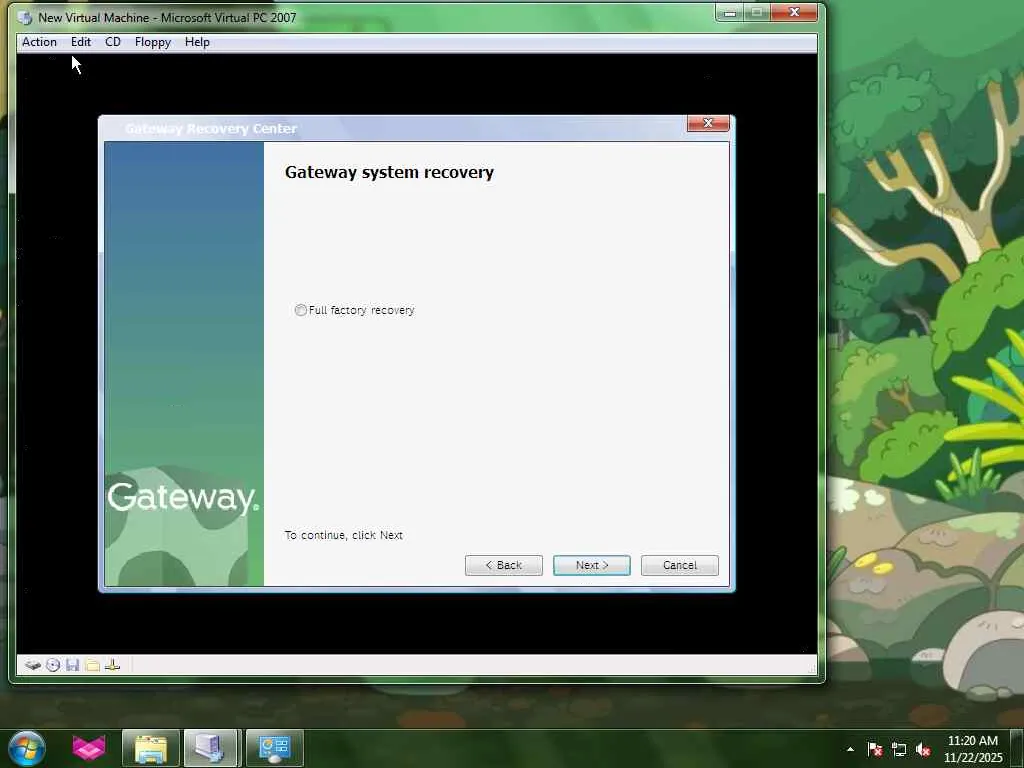The image size is (1024, 768).
Task: Click the Back button
Action: [504, 566]
